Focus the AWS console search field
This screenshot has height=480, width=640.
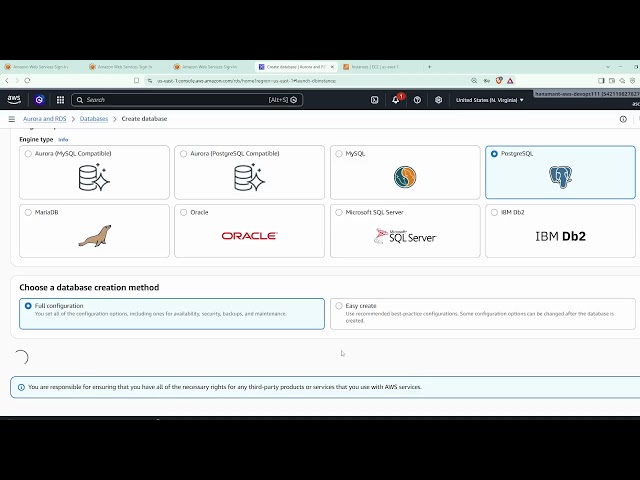(187, 100)
